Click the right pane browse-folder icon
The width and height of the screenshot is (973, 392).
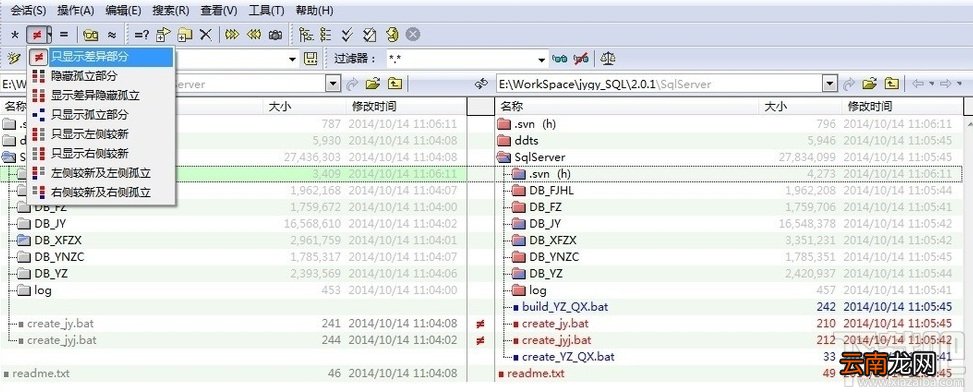tap(870, 83)
